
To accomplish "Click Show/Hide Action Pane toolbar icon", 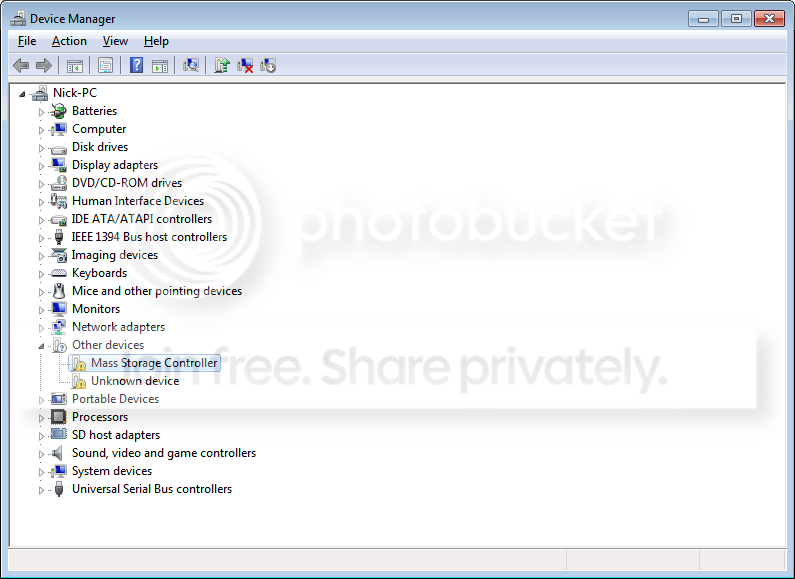I will [160, 65].
